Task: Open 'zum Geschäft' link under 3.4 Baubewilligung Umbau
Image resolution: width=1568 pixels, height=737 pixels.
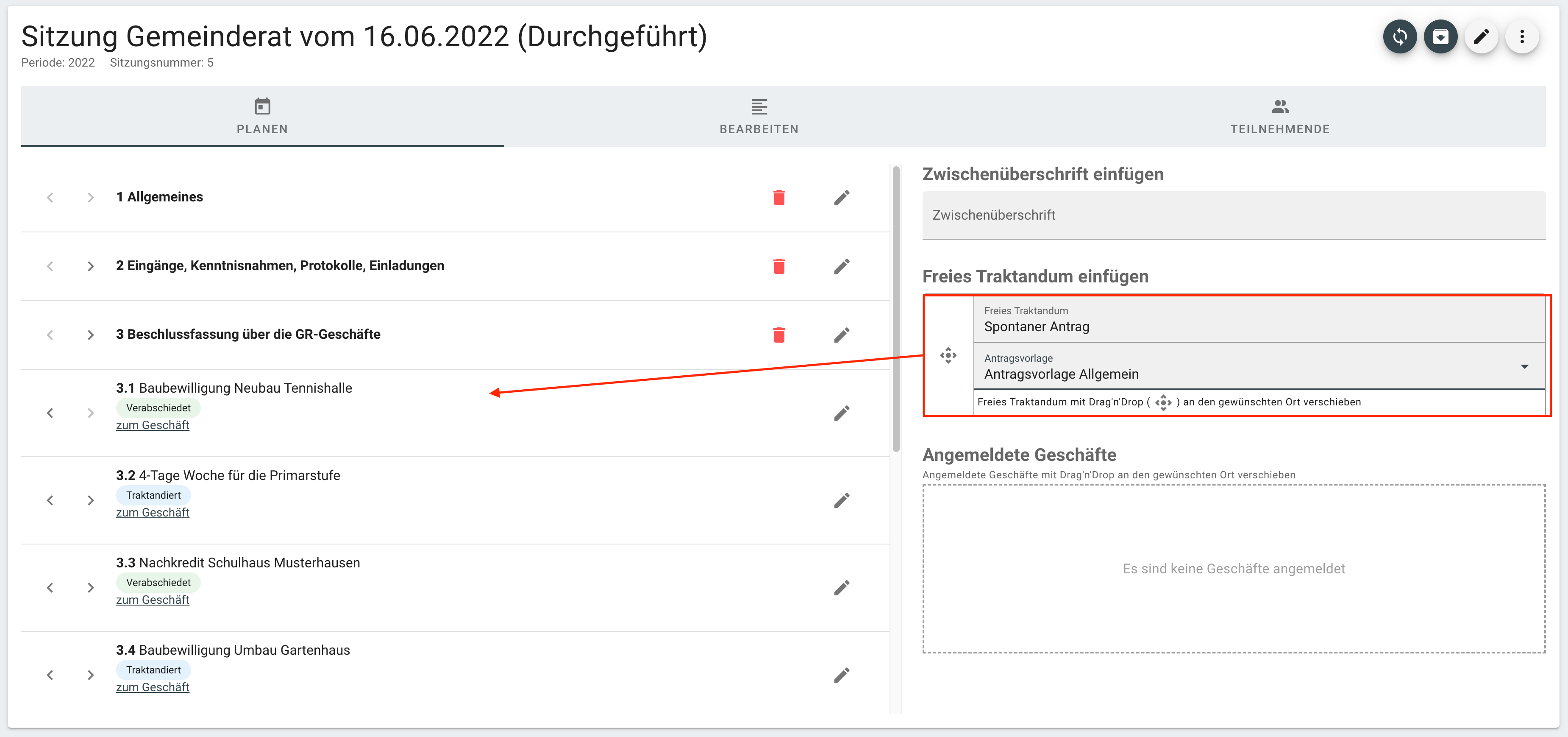Action: [x=153, y=687]
